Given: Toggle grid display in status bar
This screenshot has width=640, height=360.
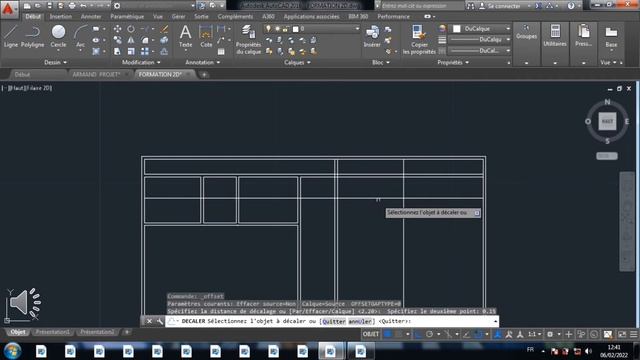Looking at the screenshot, I should [387, 334].
